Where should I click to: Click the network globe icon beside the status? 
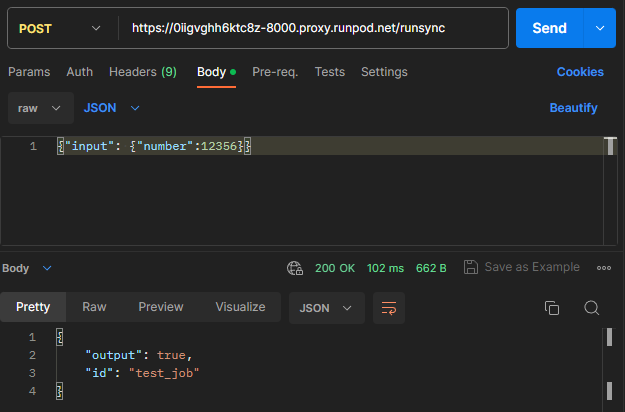coord(295,268)
